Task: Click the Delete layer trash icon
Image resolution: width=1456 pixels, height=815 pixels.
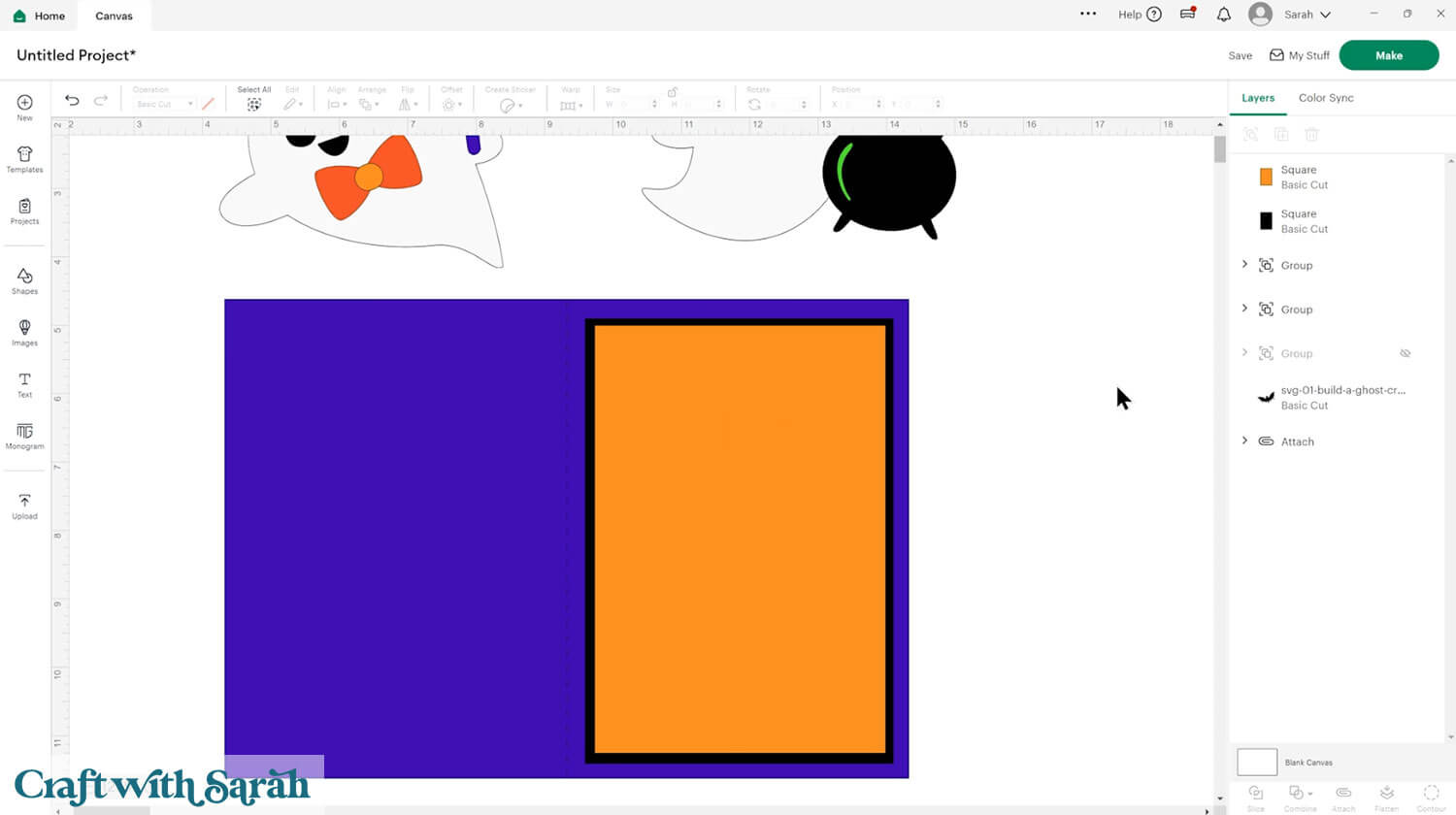Action: (1311, 135)
